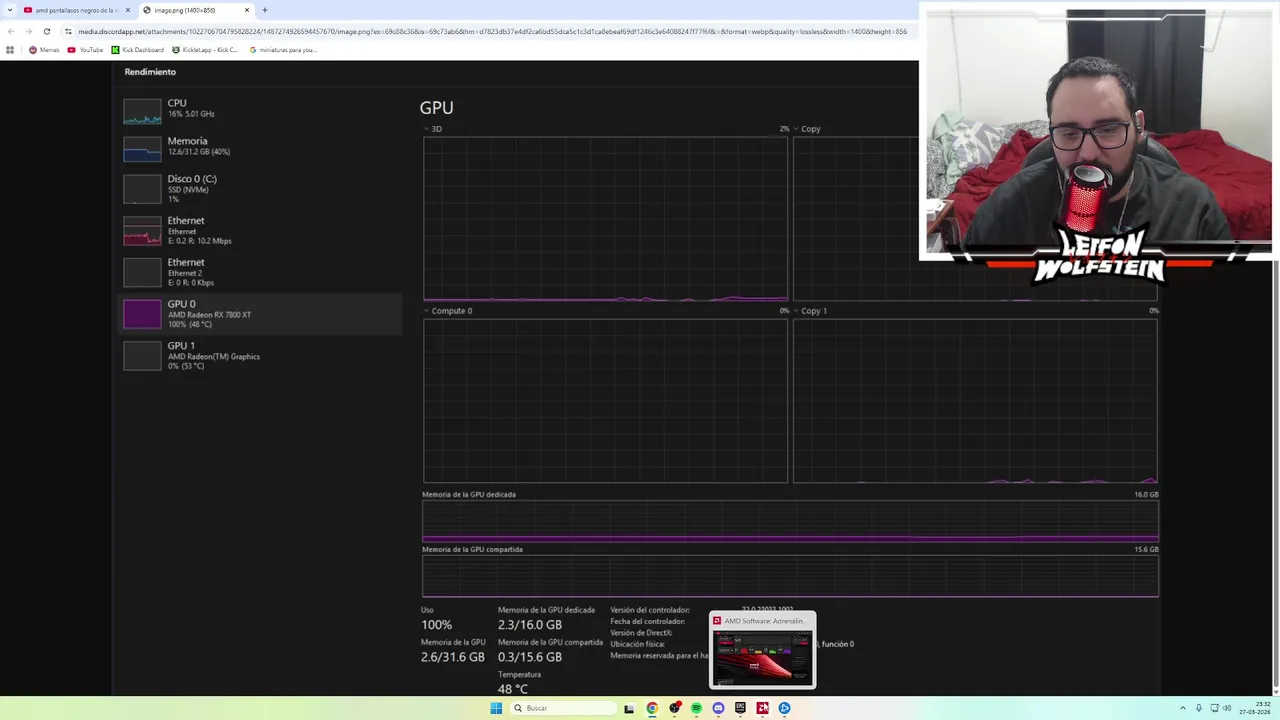Go forward in Chrome navigation
1280x720 pixels.
(x=28, y=31)
